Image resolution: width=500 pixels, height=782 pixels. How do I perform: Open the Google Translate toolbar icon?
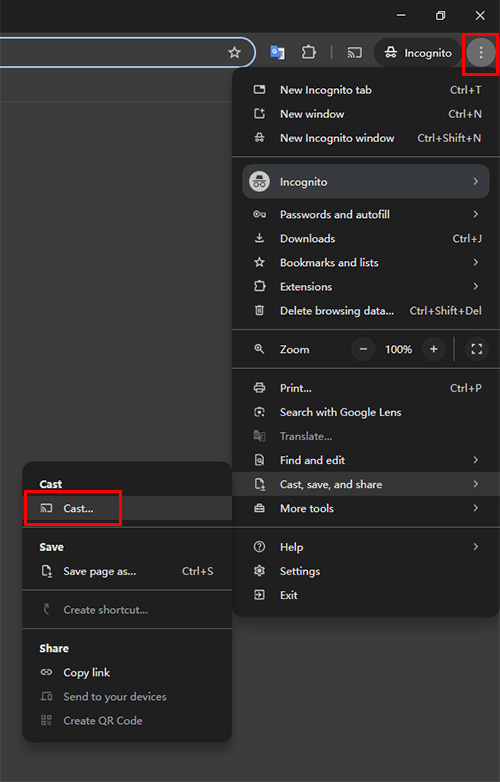tap(277, 52)
